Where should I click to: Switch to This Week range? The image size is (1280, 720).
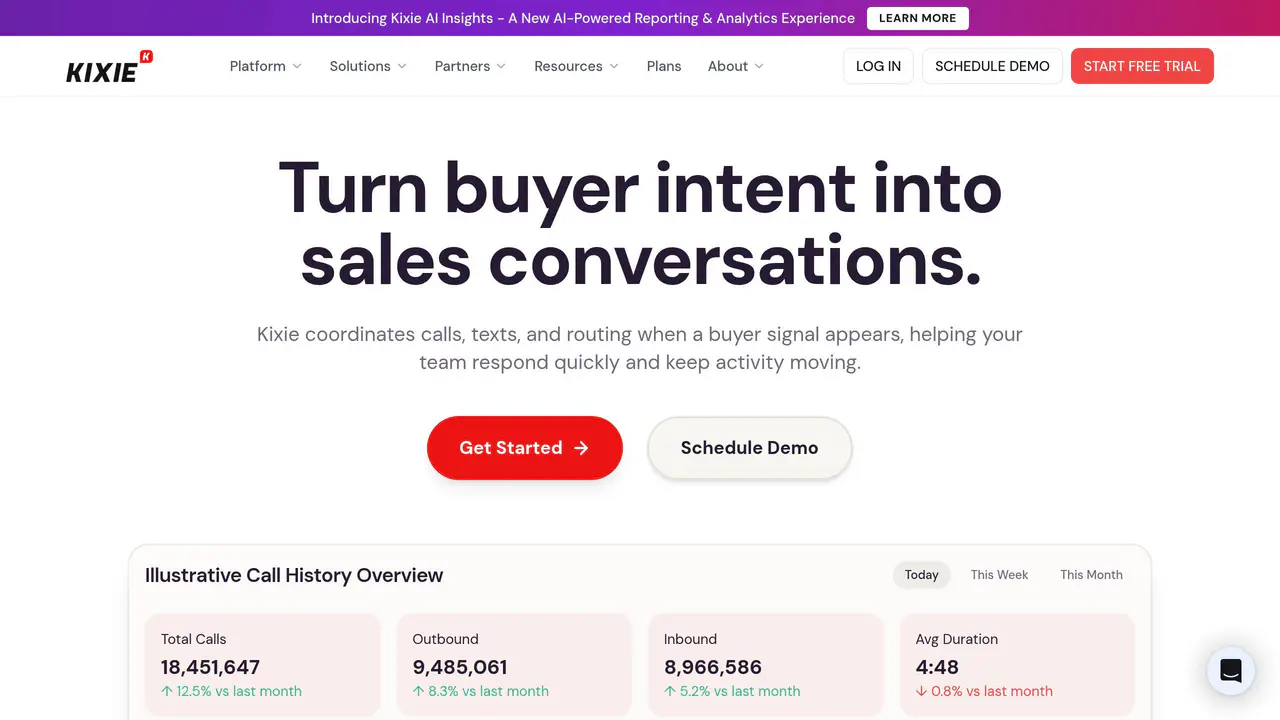pos(999,575)
